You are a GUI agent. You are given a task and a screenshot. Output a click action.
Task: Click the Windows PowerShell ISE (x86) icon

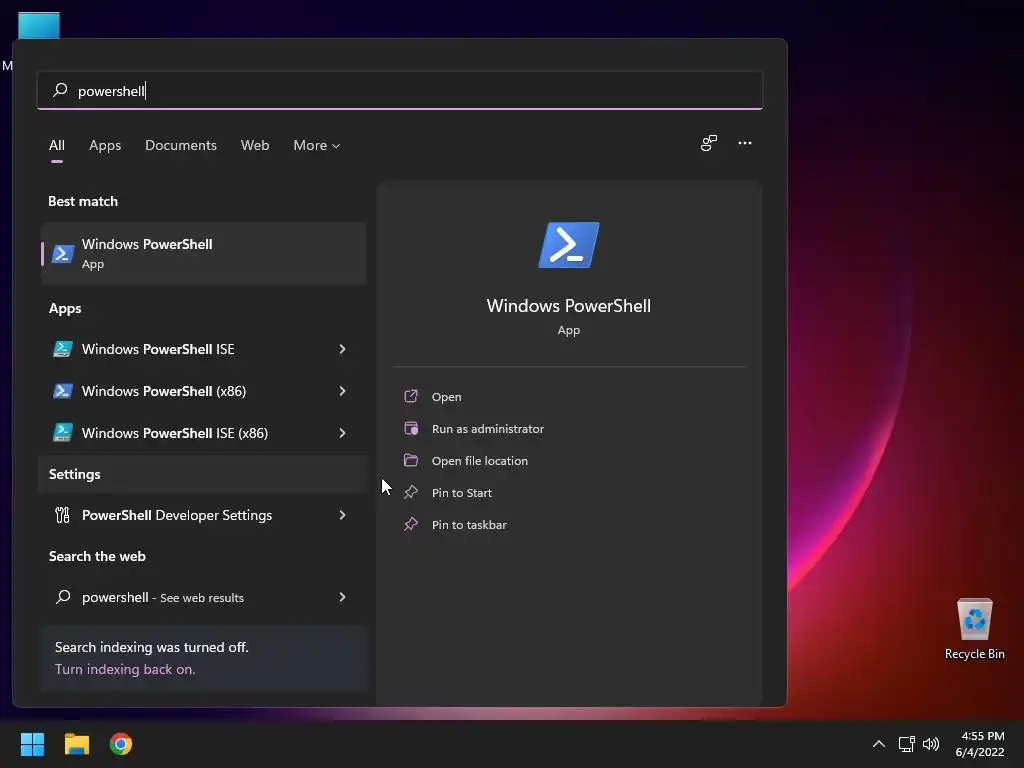click(63, 433)
